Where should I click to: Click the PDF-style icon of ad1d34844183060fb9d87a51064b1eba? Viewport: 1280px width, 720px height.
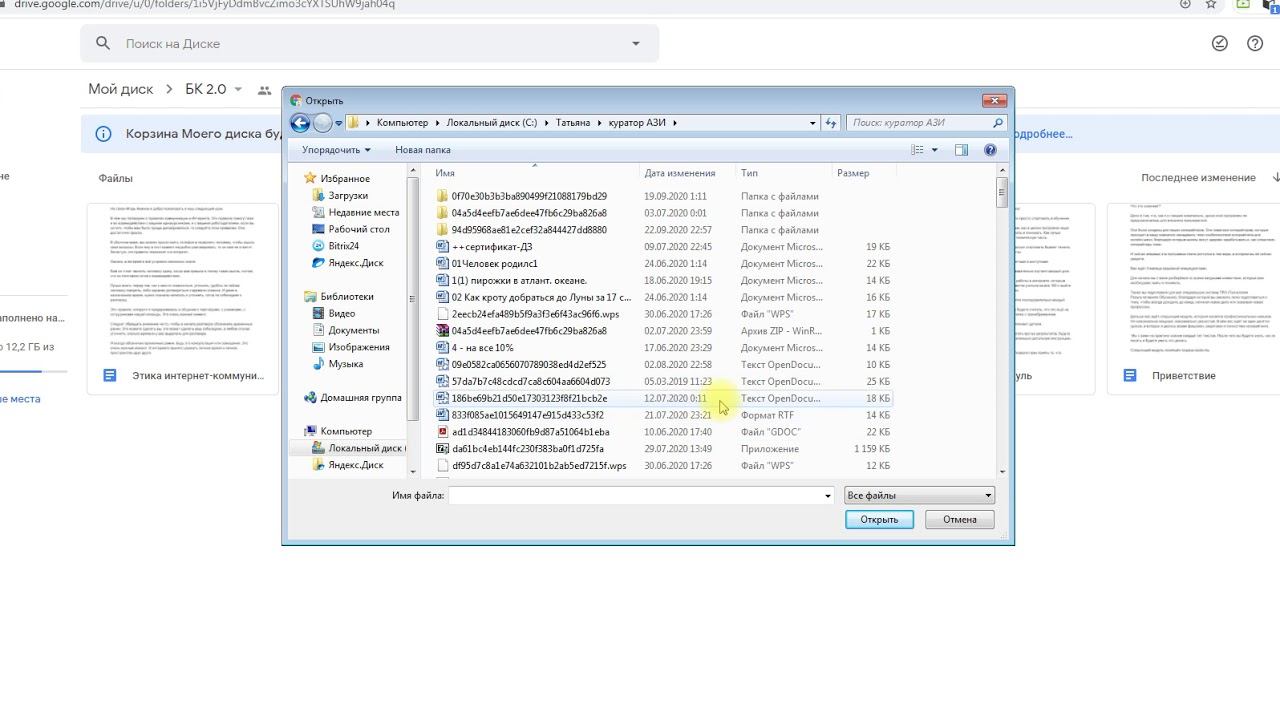click(x=443, y=432)
